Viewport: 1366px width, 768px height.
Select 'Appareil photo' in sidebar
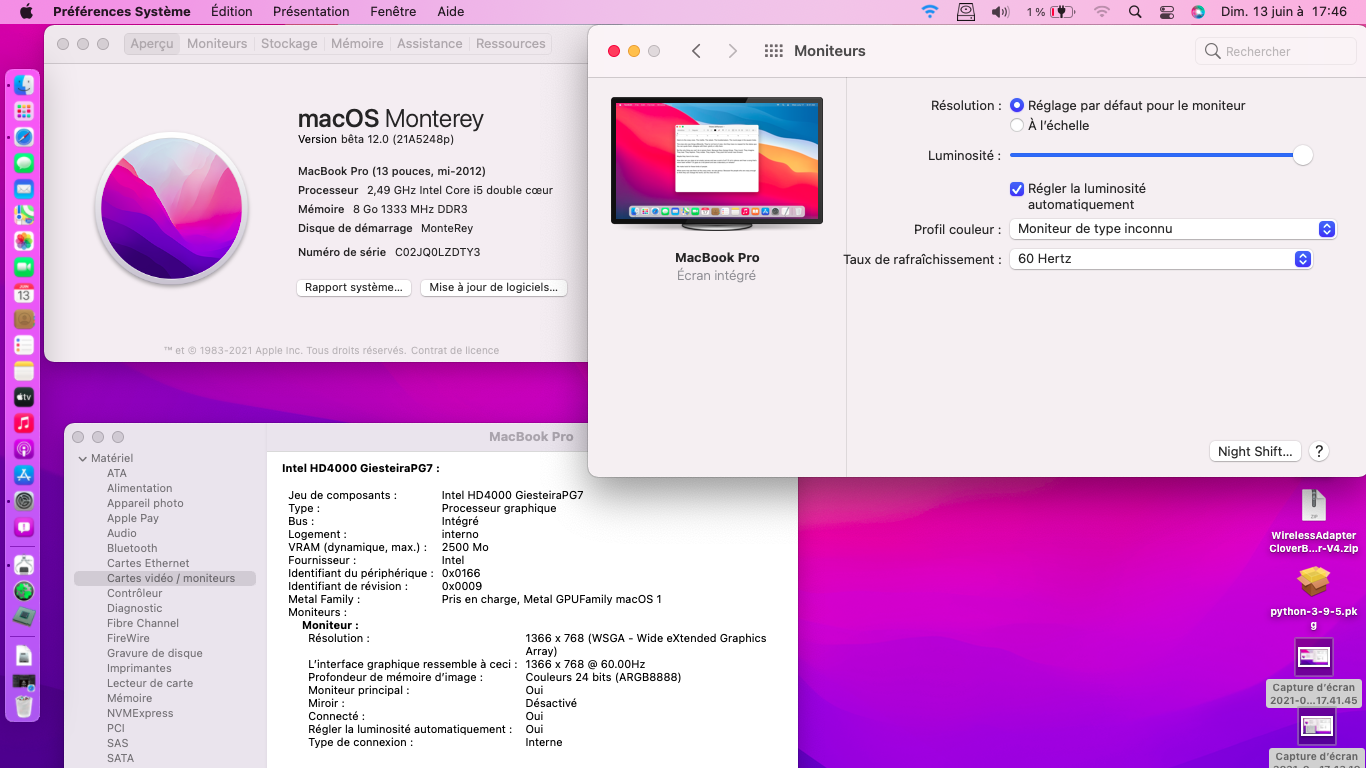[x=146, y=503]
